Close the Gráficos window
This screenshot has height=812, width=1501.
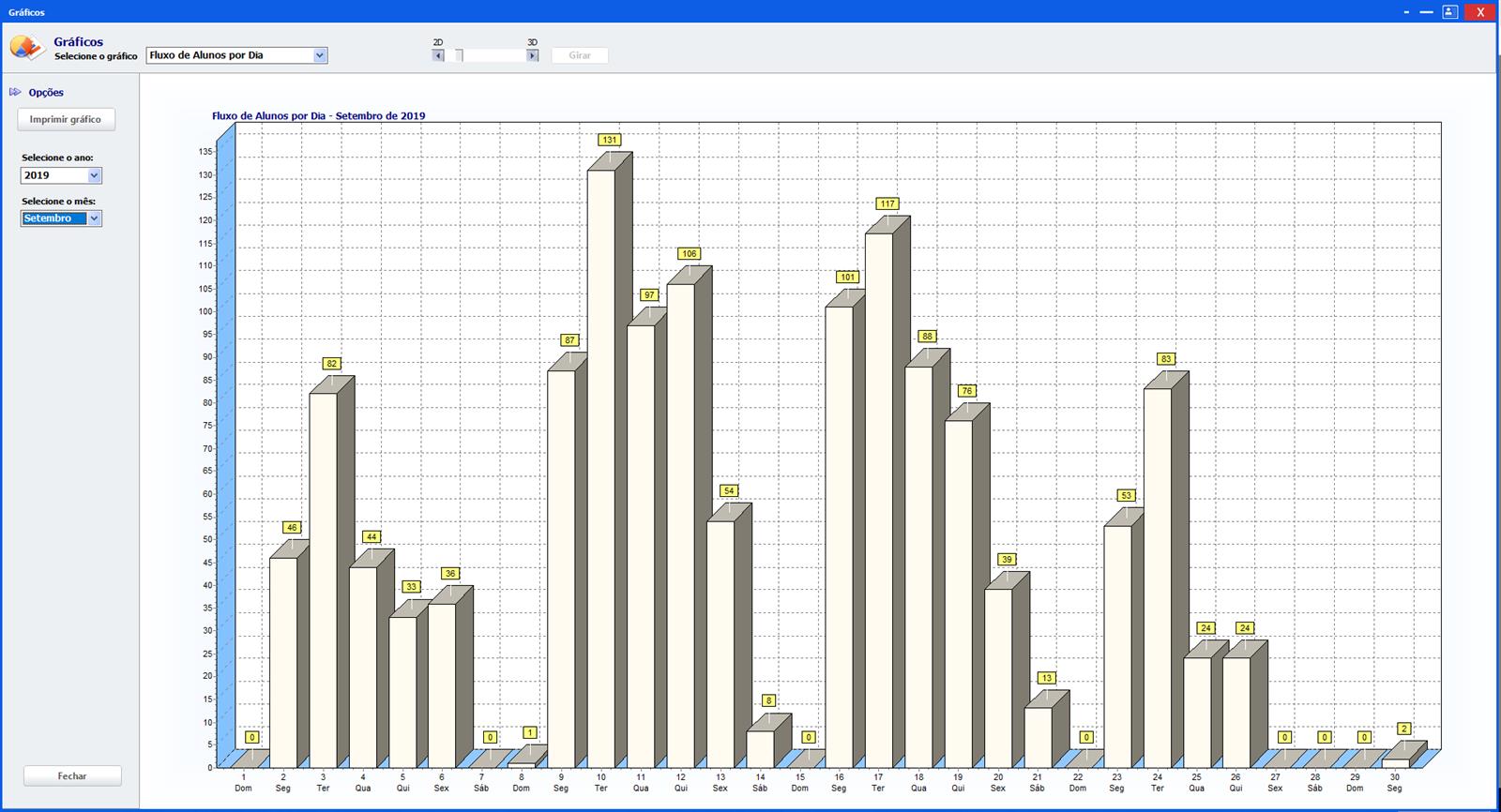1481,12
